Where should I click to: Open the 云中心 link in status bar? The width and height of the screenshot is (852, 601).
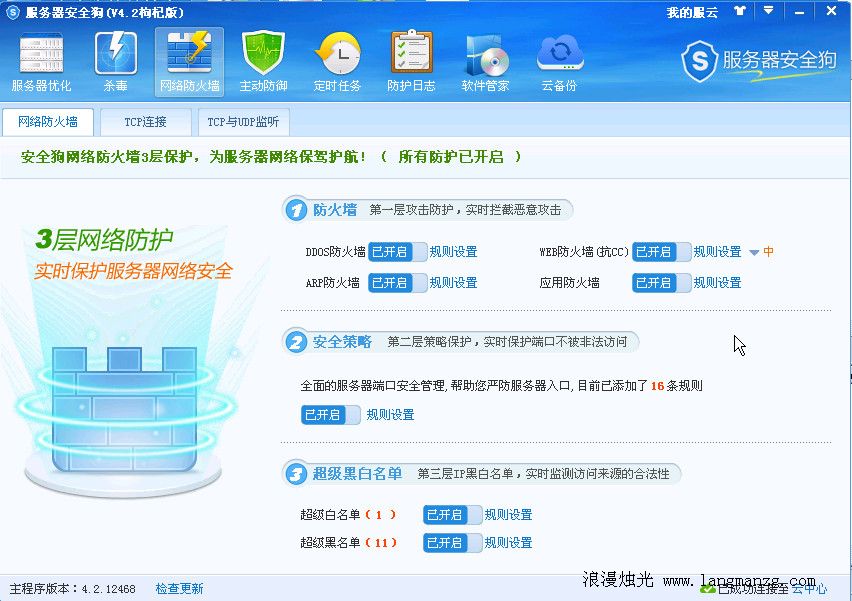(809, 589)
